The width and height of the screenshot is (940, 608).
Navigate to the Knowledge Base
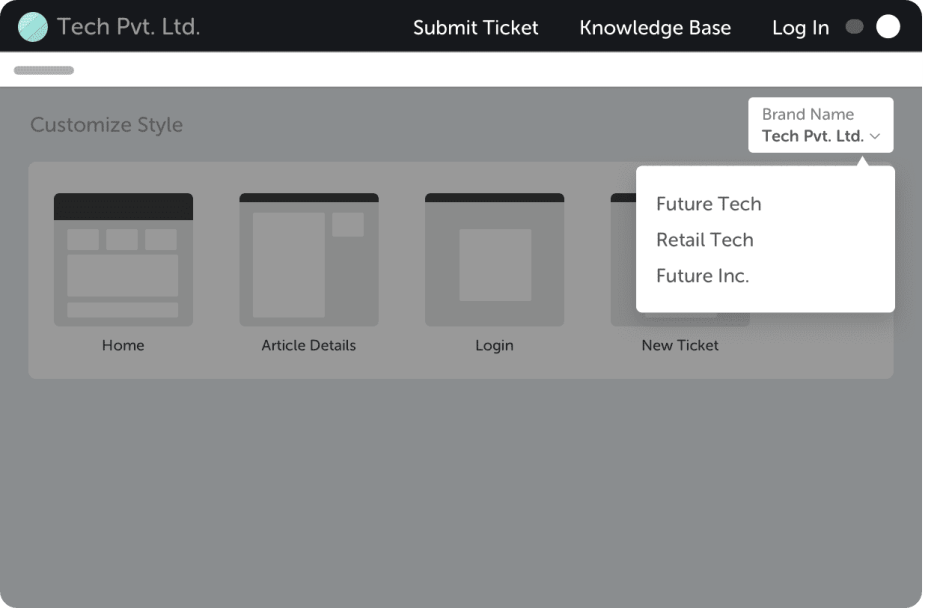(x=655, y=28)
